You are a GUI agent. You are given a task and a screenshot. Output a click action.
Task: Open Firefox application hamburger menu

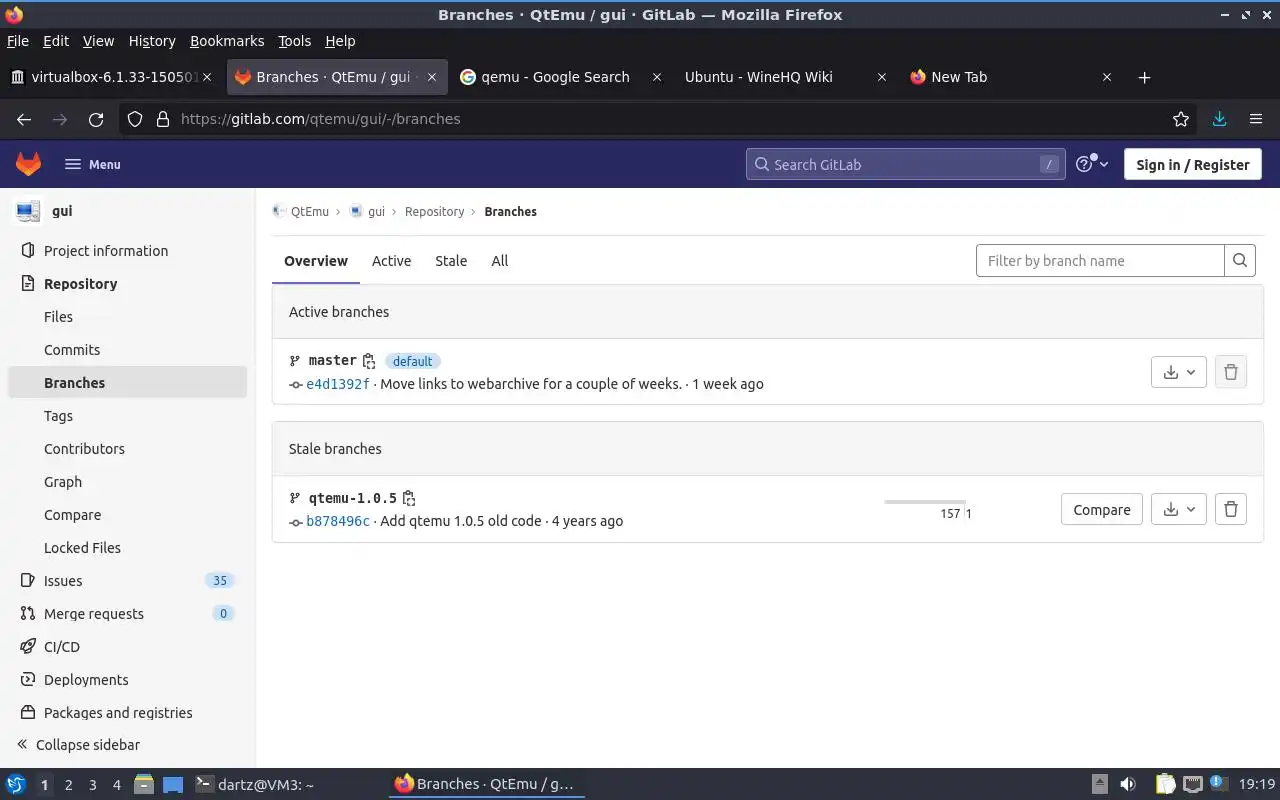coord(1256,119)
